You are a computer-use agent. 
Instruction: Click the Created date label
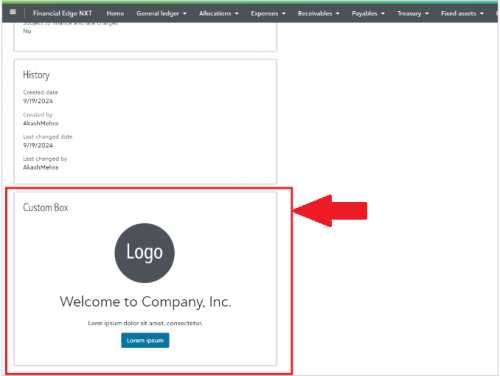pyautogui.click(x=40, y=92)
